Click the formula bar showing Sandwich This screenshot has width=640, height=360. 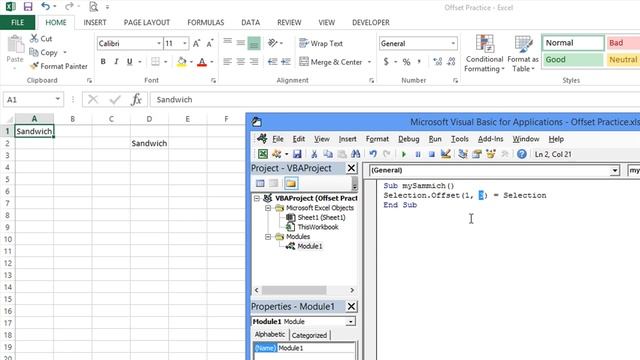coord(395,99)
